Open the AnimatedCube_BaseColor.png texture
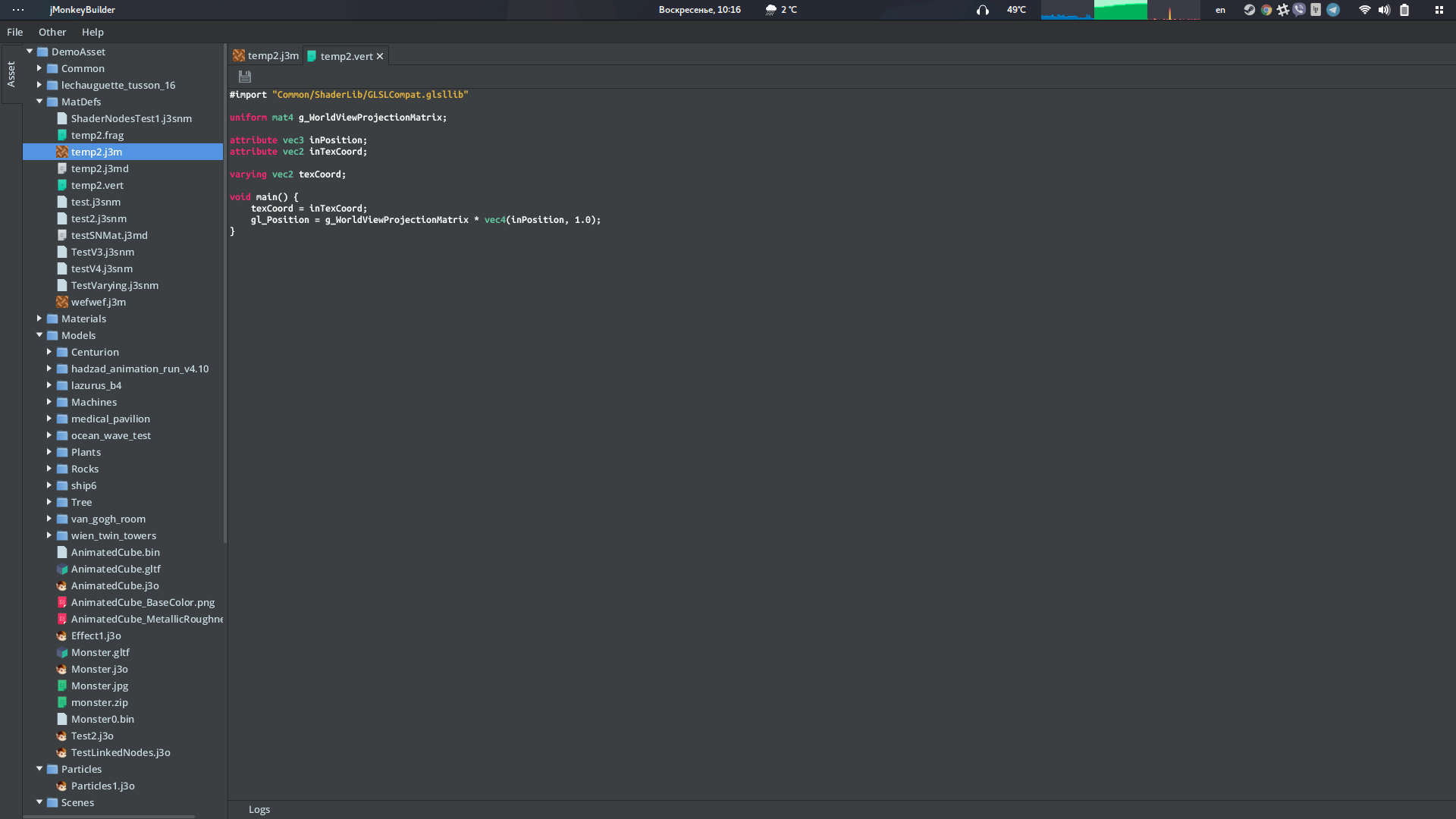The height and width of the screenshot is (819, 1456). click(x=143, y=602)
